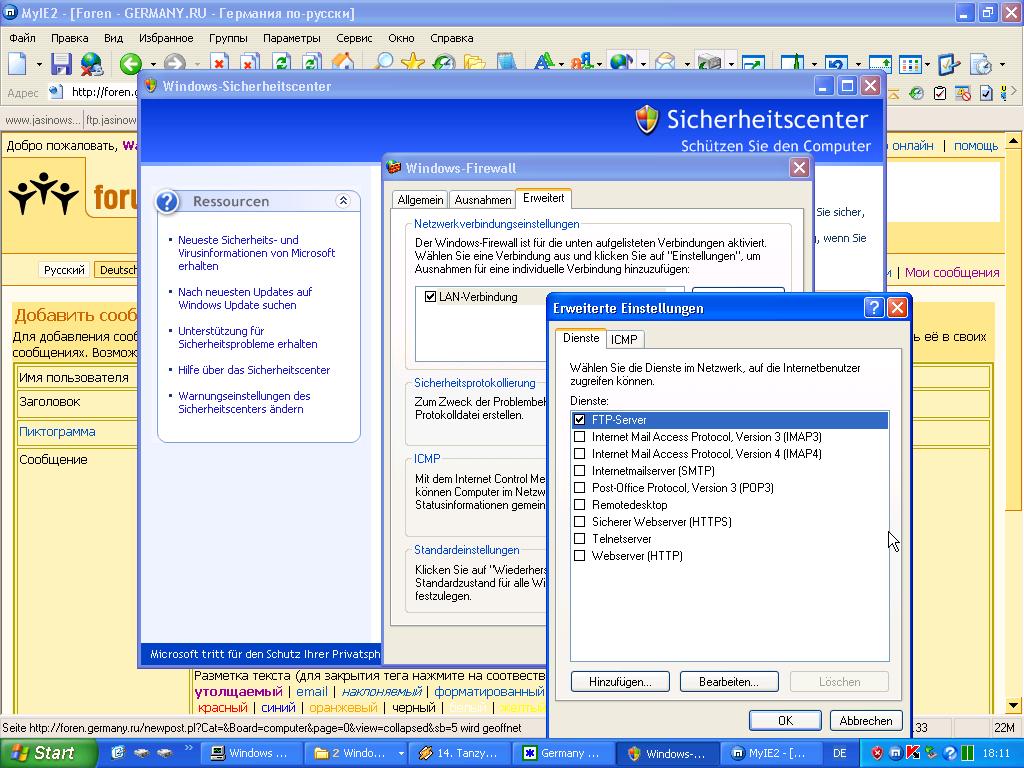Open the dropdown arrow beside font A icon
Image resolution: width=1024 pixels, height=768 pixels.
click(562, 63)
